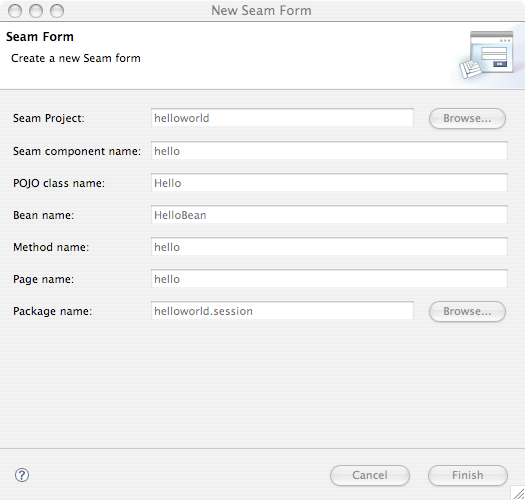Image resolution: width=525 pixels, height=500 pixels.
Task: Browse for the Seam Project
Action: click(467, 118)
